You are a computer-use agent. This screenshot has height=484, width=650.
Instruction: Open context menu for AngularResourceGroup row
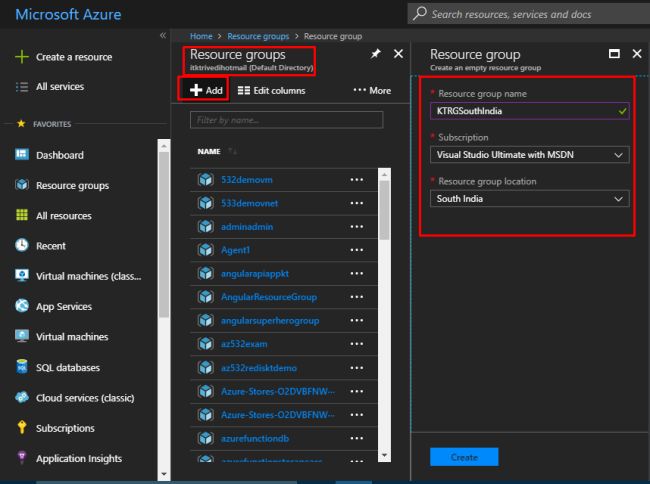coord(357,297)
